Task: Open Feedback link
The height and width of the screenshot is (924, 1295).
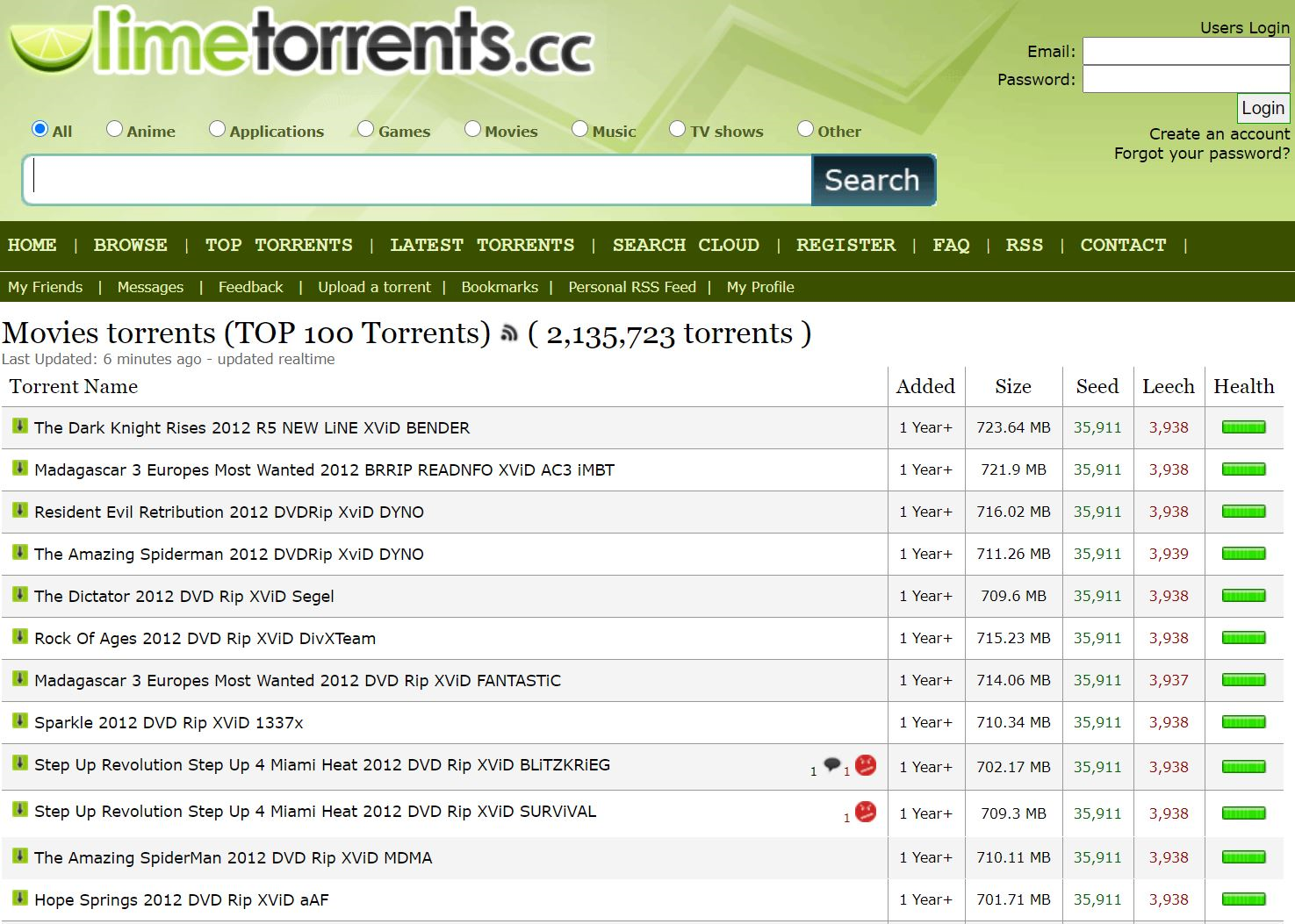Action: pyautogui.click(x=251, y=287)
